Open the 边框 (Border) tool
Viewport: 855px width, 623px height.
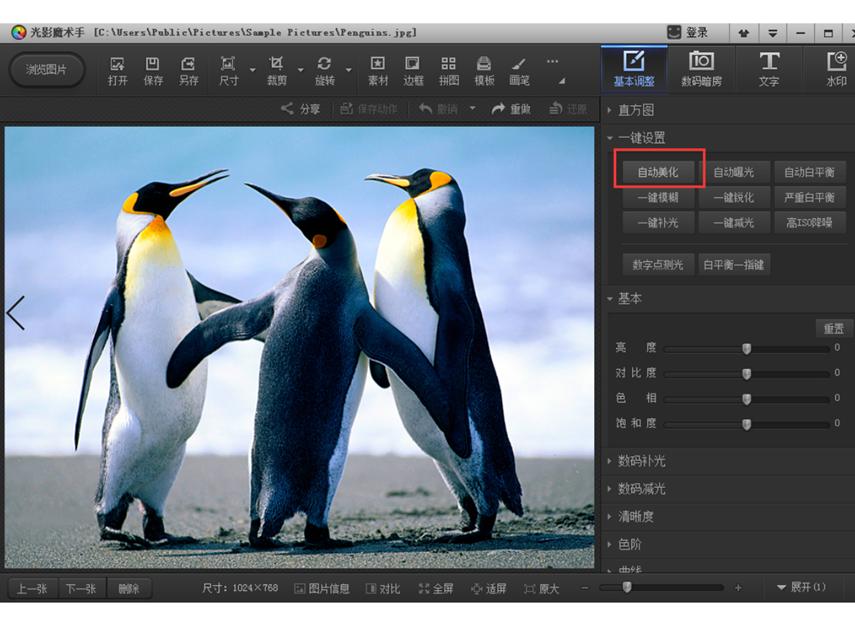(x=413, y=69)
